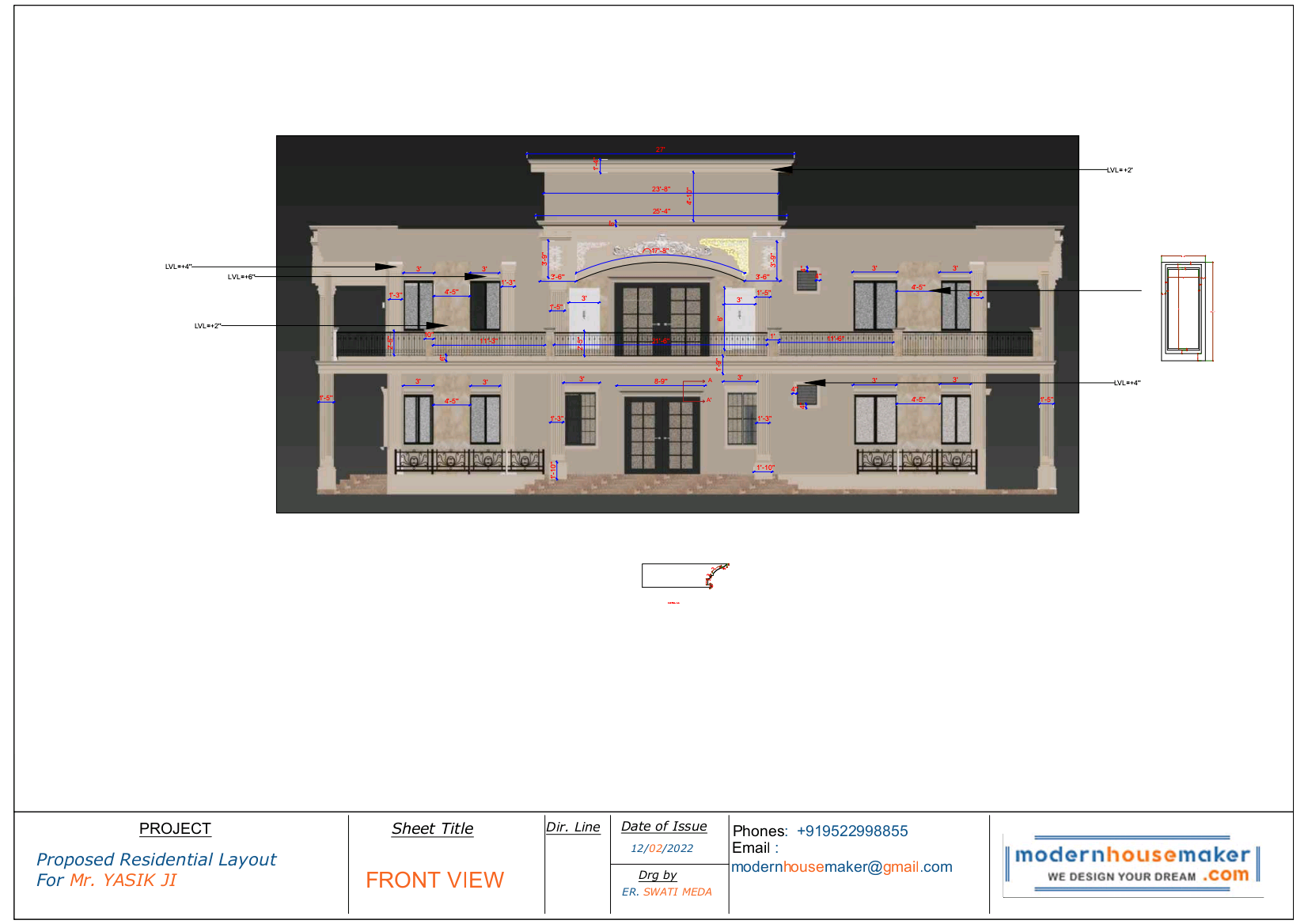Click the 'Date of Issue' heading
This screenshot has width=1308, height=924.
pos(664,826)
